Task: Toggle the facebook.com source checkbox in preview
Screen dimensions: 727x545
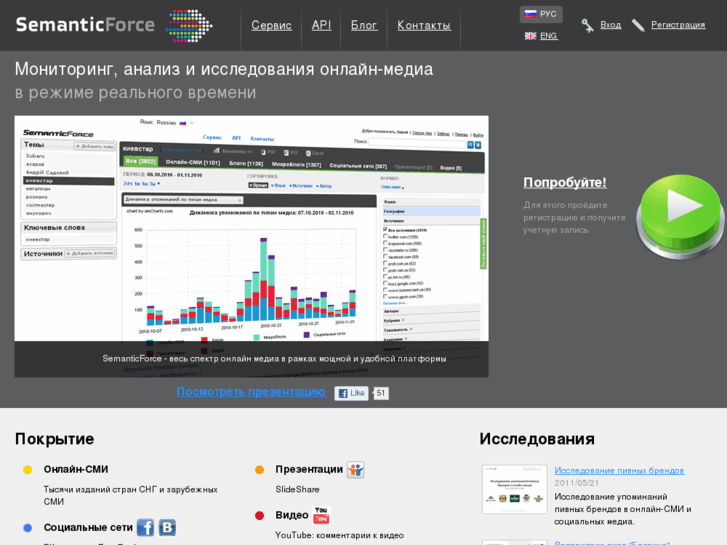Action: coord(385,256)
